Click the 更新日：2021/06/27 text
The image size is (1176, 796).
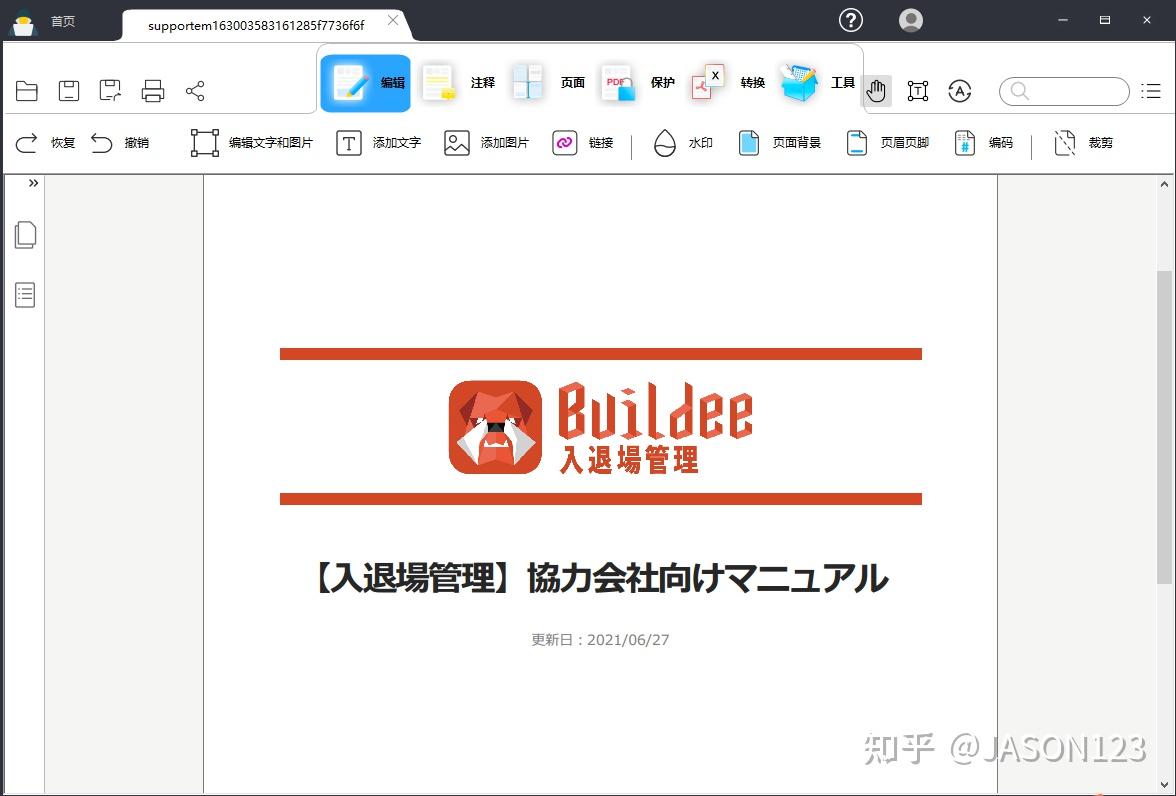(600, 640)
